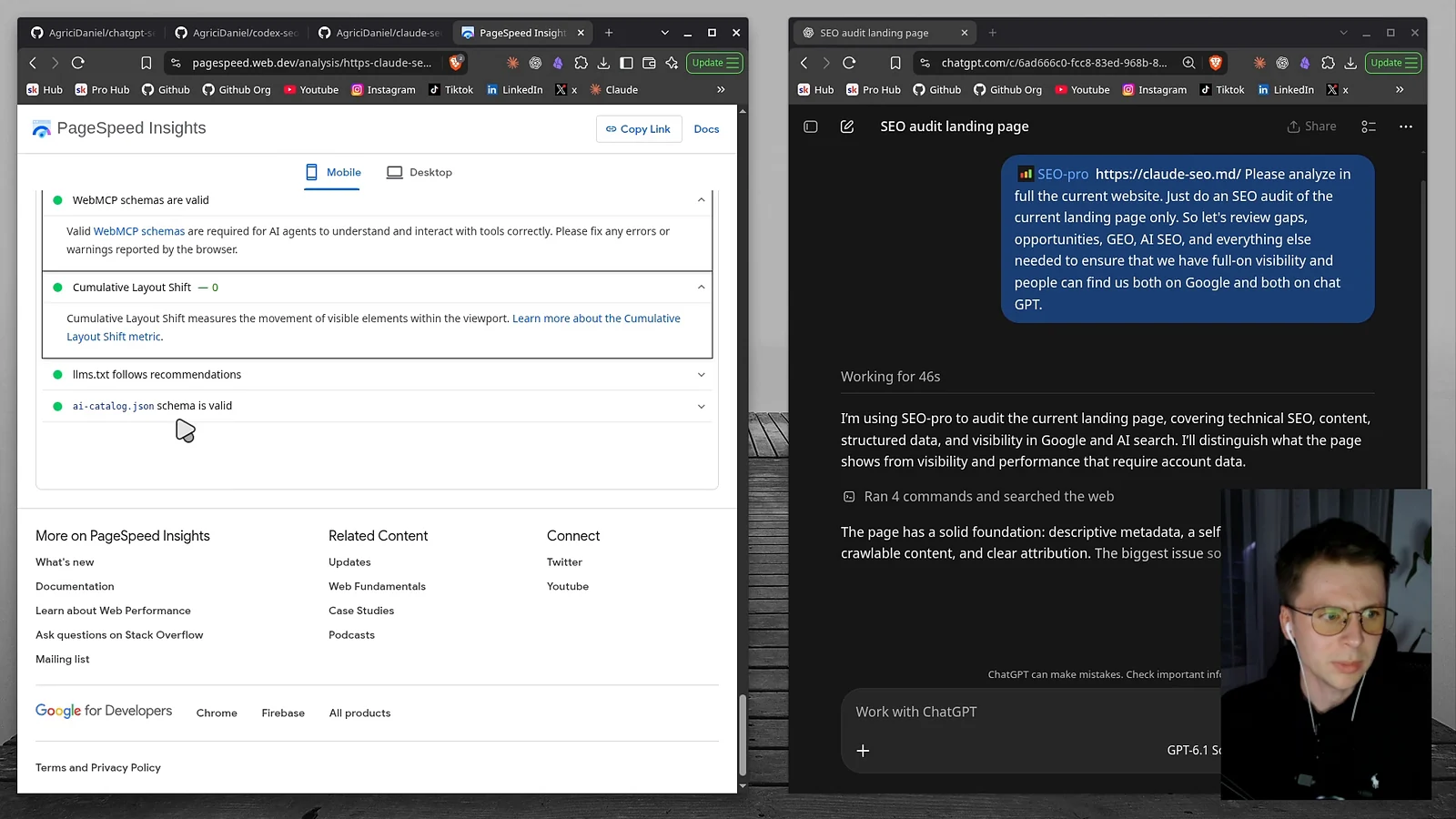
Task: Open the Claude bookmark in the left browser
Action: pos(613,90)
